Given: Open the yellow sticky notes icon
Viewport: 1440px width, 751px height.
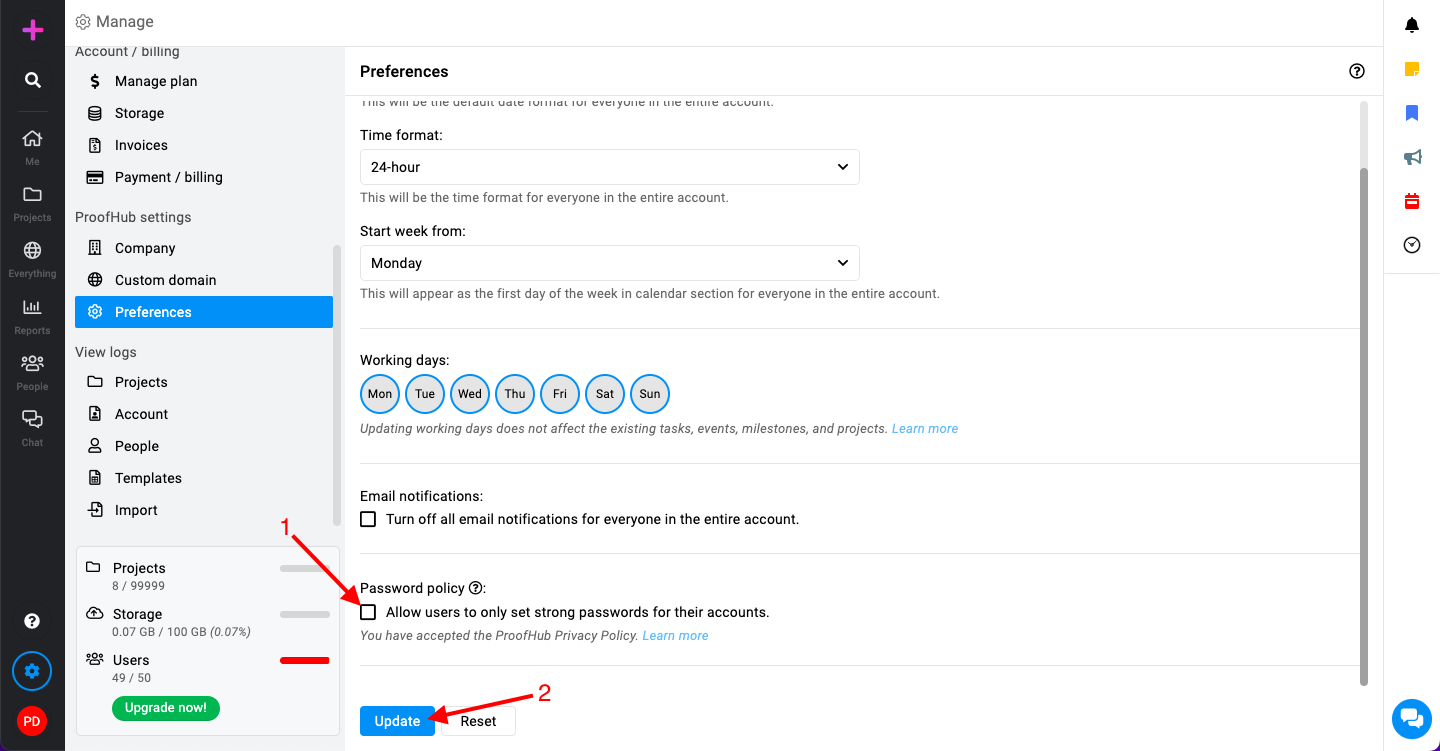Looking at the screenshot, I should 1412,69.
